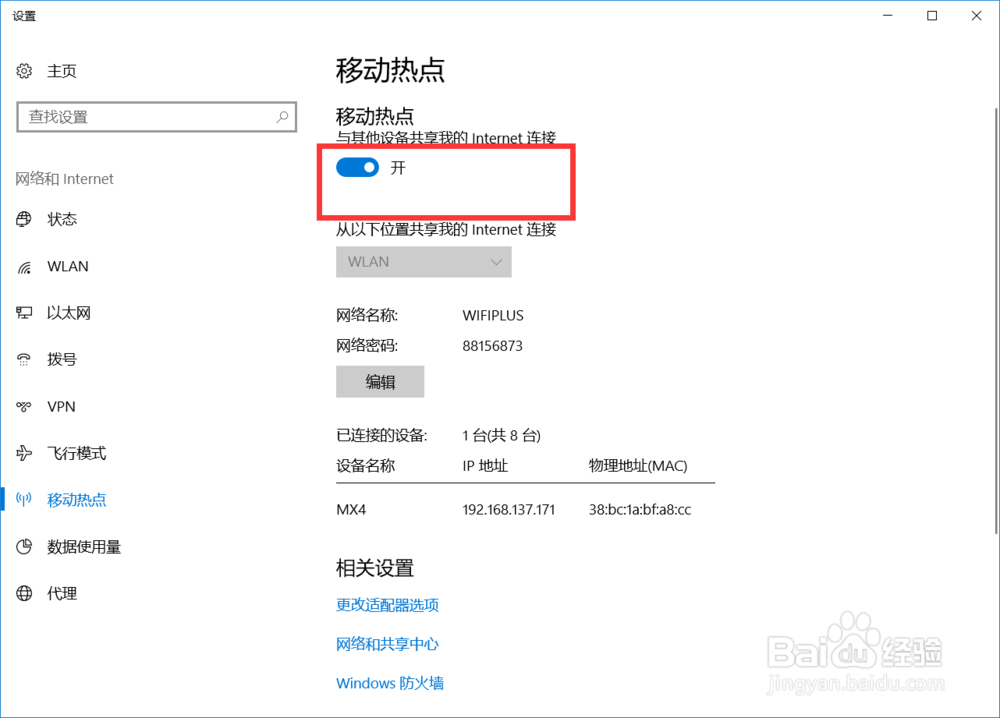Click the 主页 gear icon
The height and width of the screenshot is (718, 1000).
click(x=24, y=70)
